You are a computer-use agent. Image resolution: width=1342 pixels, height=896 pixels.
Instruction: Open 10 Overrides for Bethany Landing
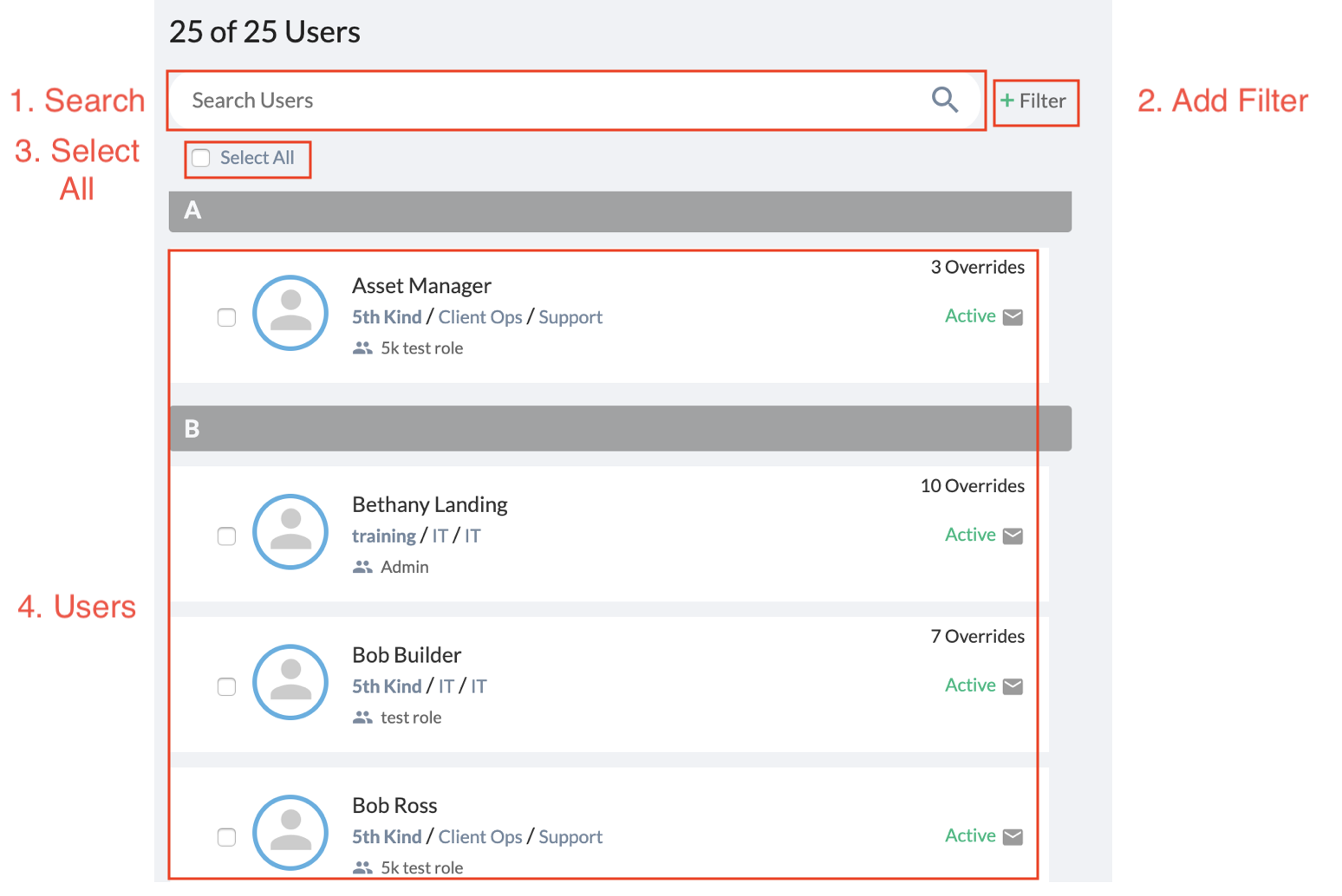click(972, 486)
